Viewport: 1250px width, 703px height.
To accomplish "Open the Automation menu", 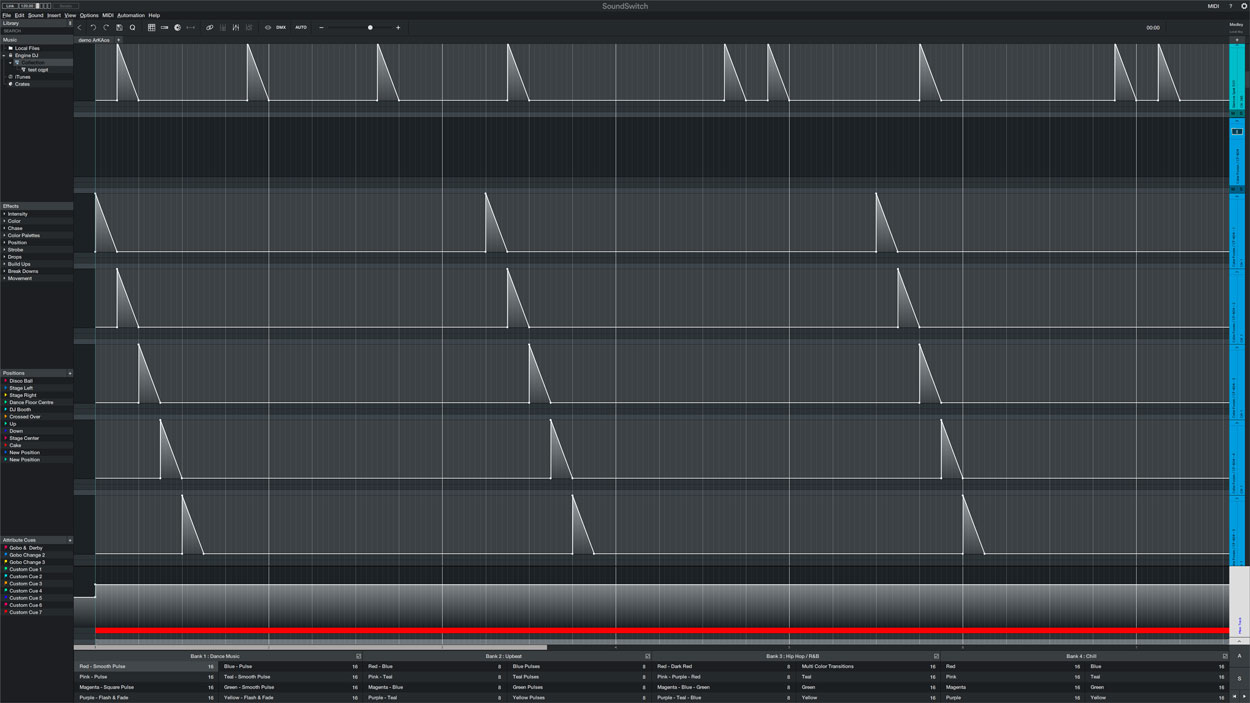I will 130,15.
